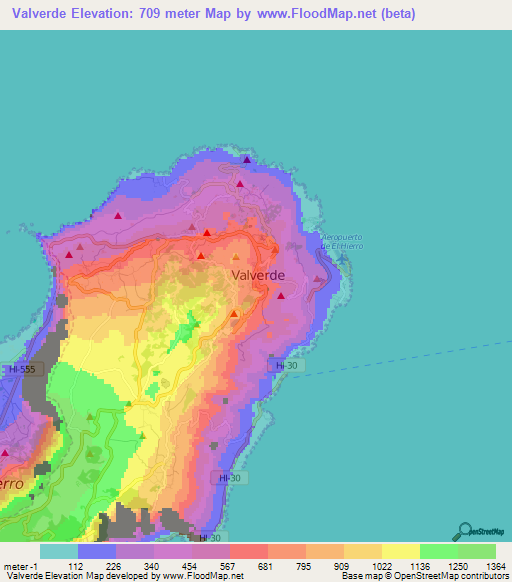This screenshot has height=582, width=512.
Task: Click the yellow 1022 meter legend swatch
Action: point(401,551)
